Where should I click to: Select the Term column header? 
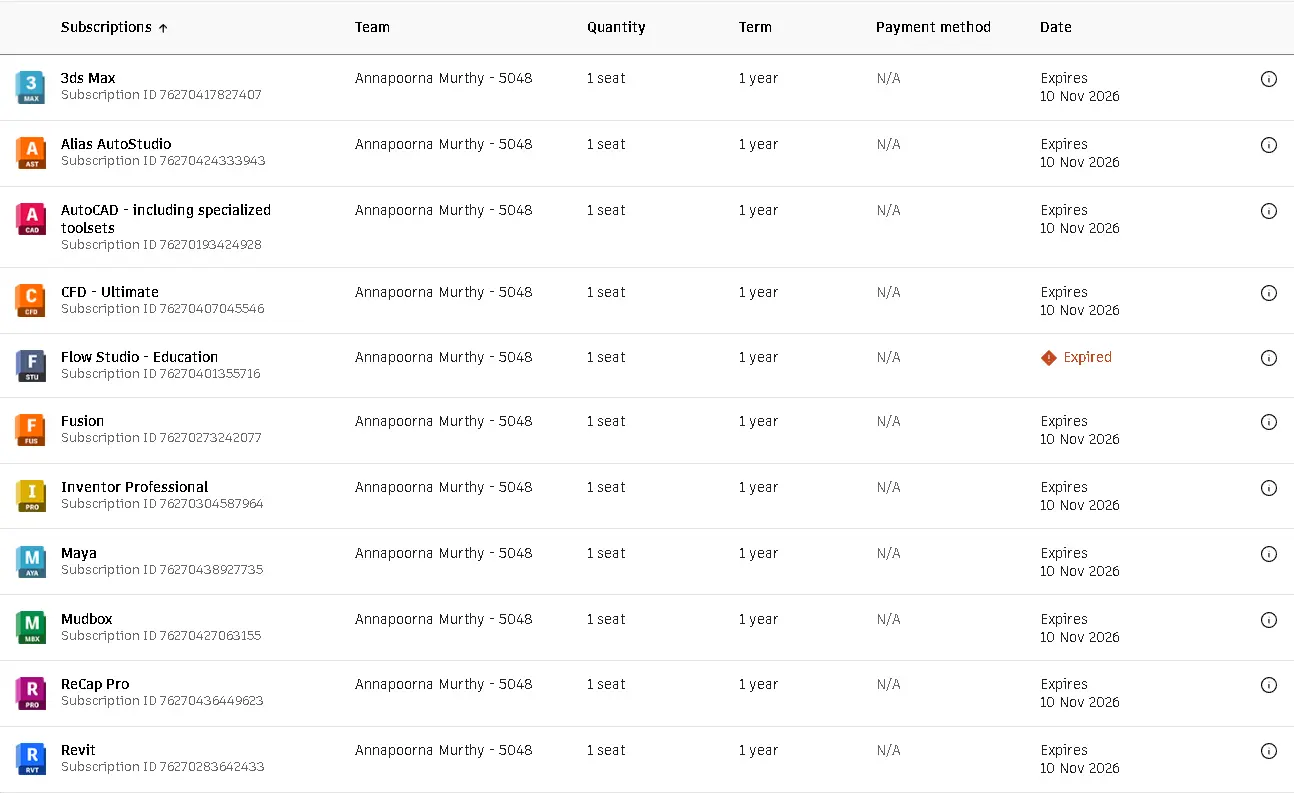(755, 27)
